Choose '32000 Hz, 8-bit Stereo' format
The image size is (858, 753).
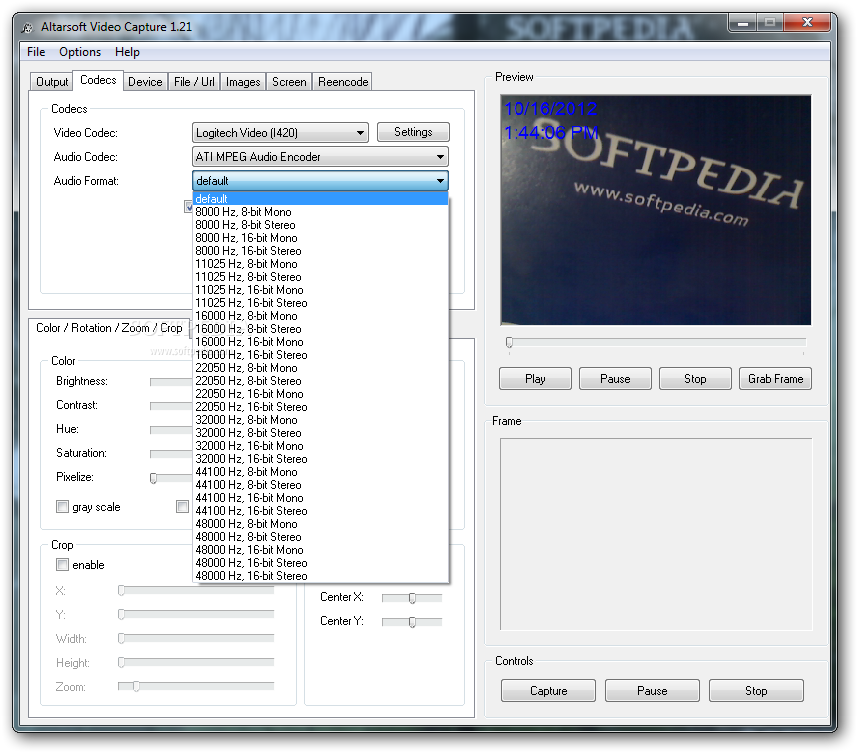[320, 433]
